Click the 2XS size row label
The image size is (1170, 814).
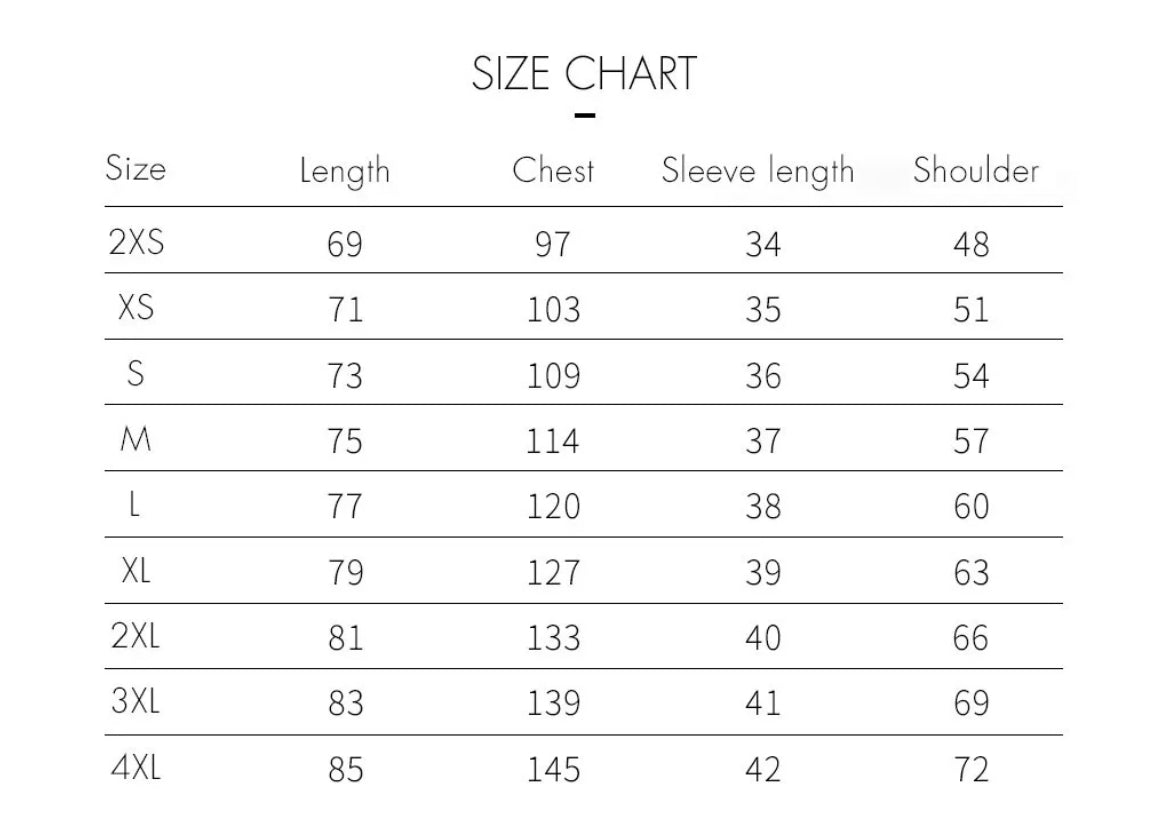(x=135, y=242)
